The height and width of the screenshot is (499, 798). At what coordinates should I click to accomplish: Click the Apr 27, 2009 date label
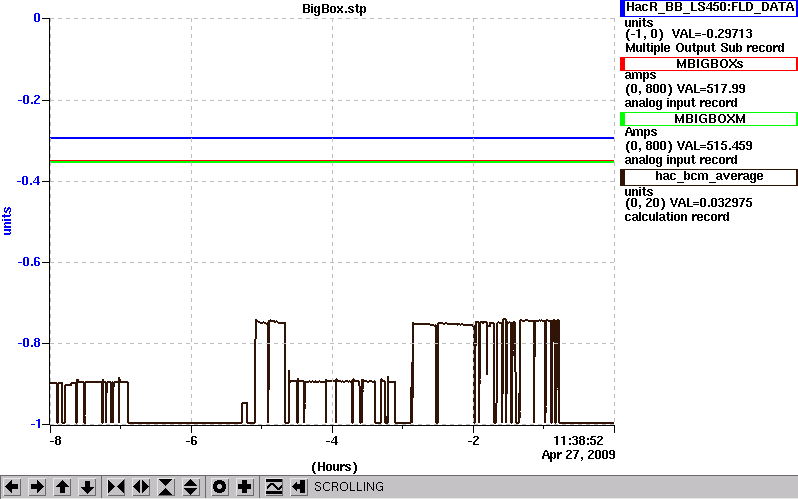tap(578, 455)
